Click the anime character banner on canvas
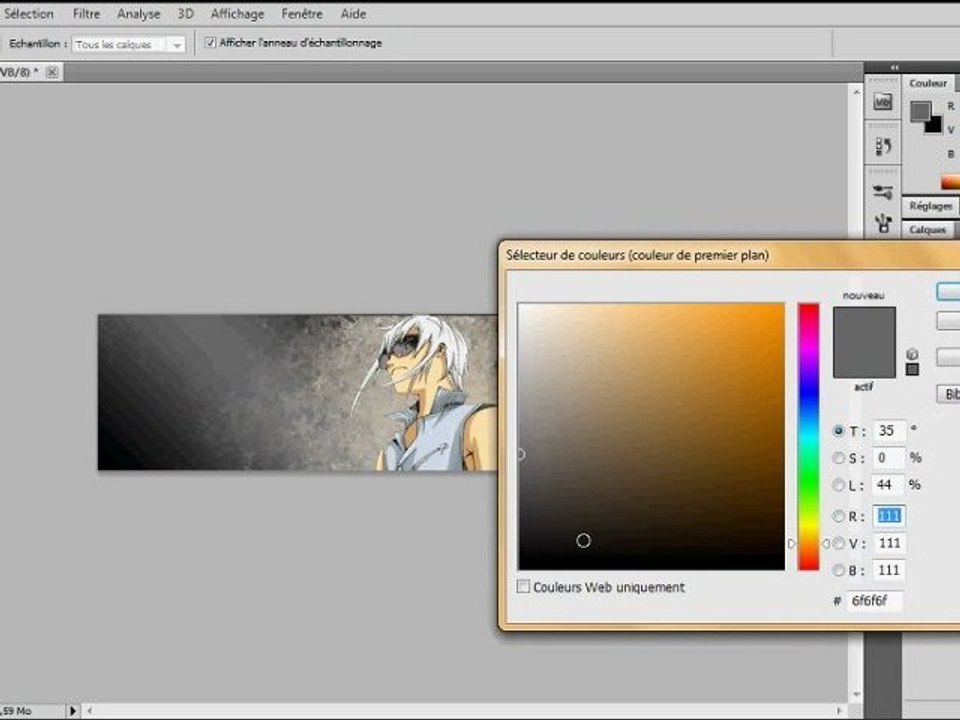This screenshot has height=720, width=960. pos(298,392)
